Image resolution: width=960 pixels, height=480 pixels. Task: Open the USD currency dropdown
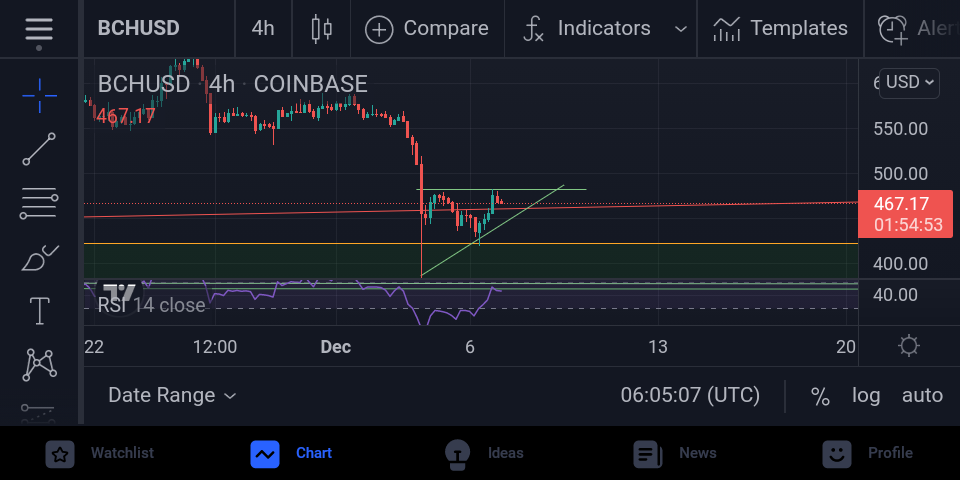(909, 83)
